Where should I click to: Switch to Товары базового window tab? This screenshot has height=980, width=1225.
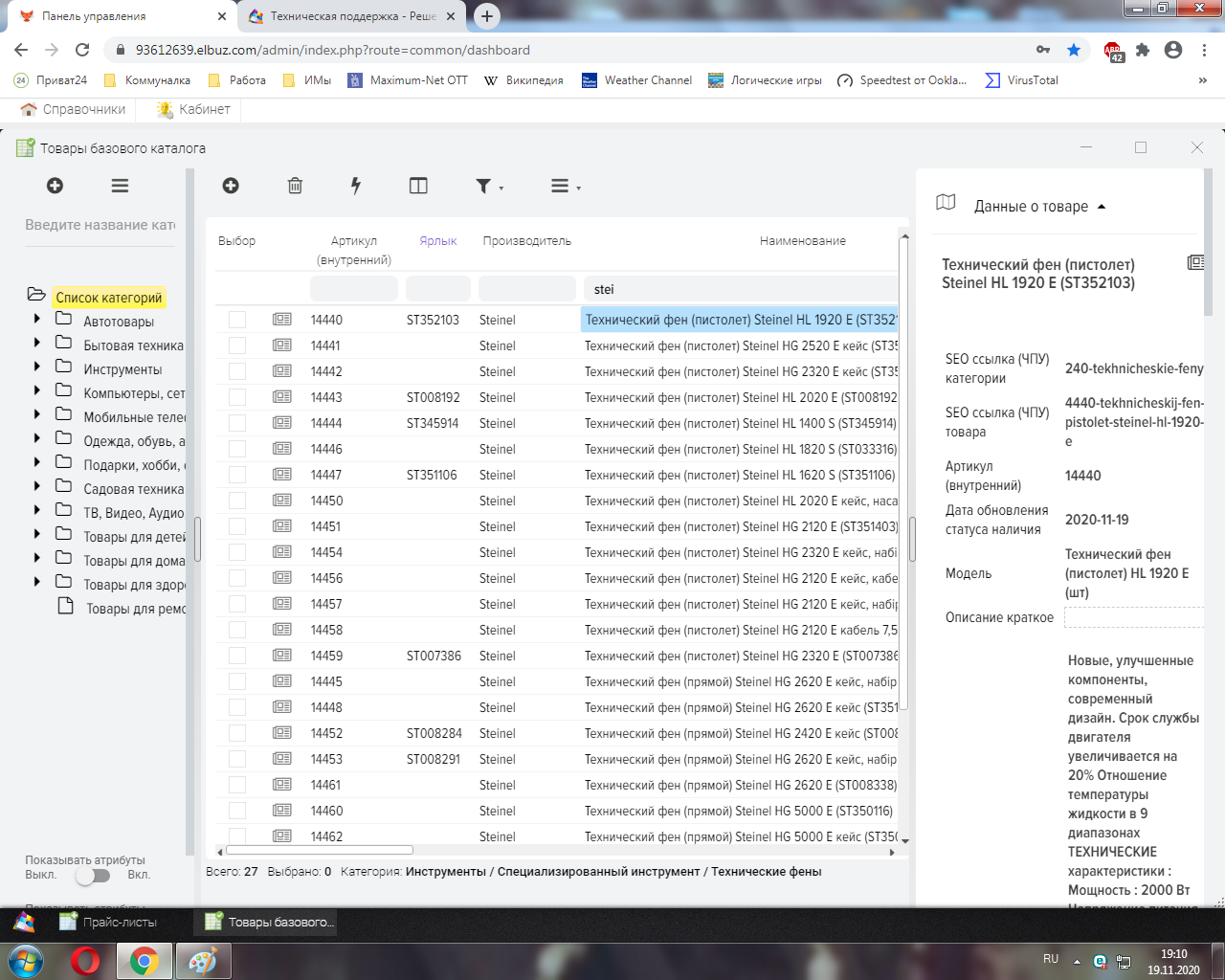click(270, 922)
